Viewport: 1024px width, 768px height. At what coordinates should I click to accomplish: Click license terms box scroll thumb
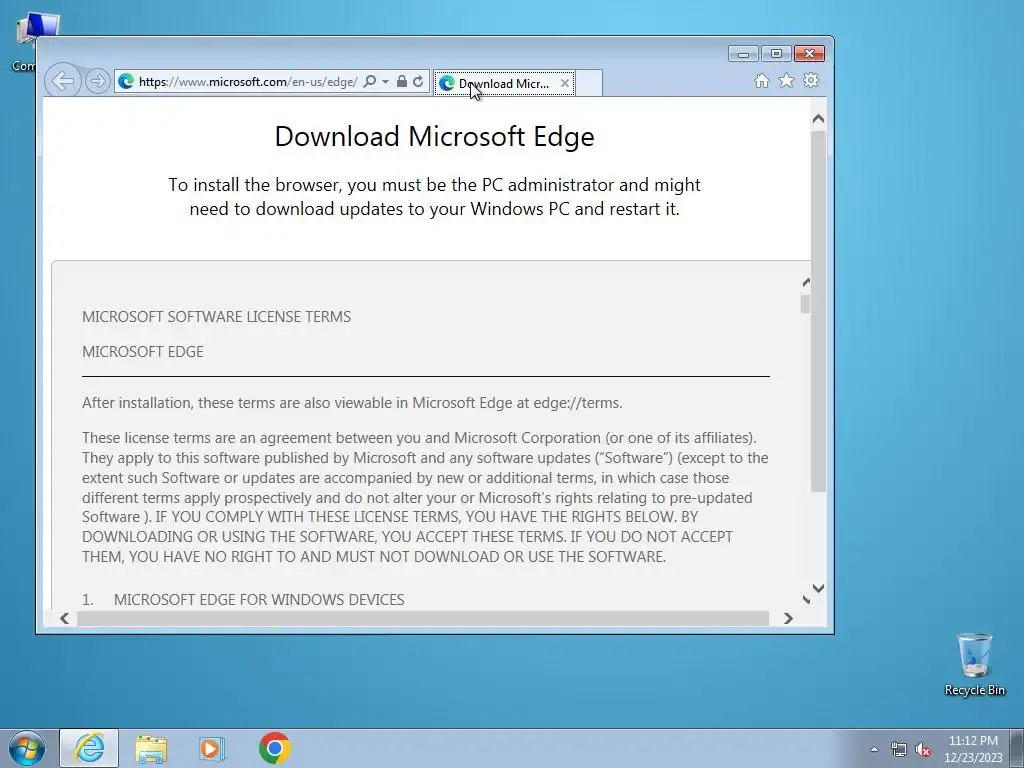point(805,304)
